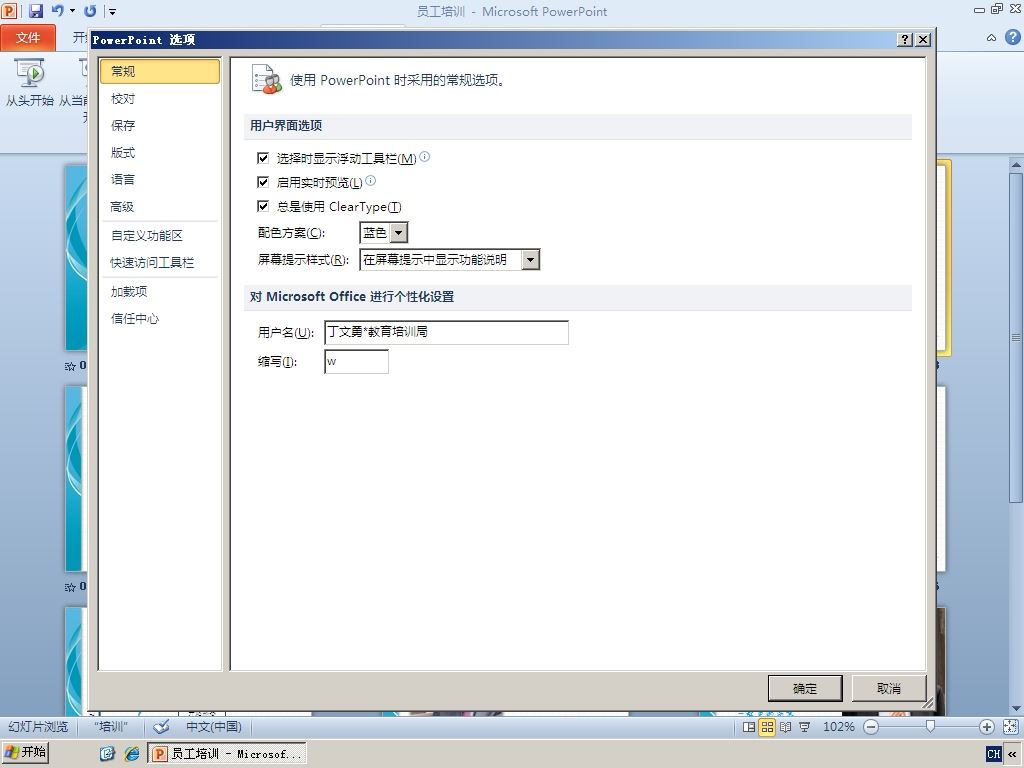
Task: Click the spell check icon in status bar
Action: point(161,726)
